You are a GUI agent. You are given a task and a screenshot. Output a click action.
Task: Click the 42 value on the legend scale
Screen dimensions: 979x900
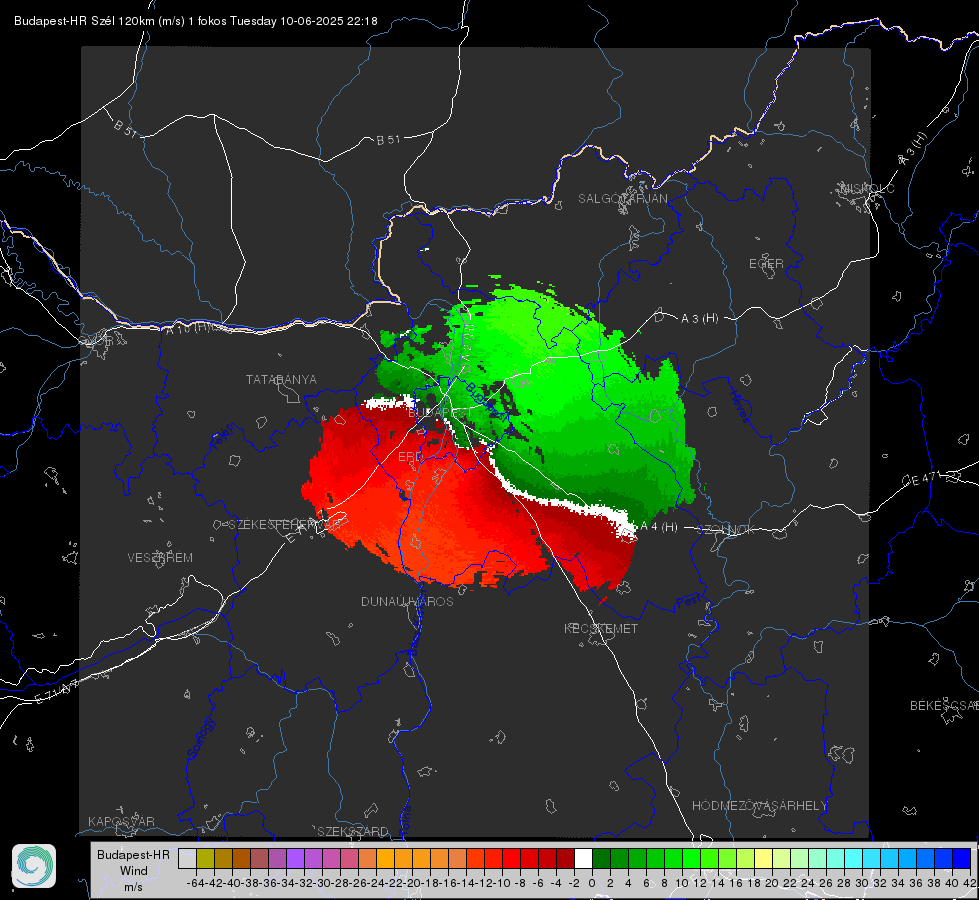(970, 883)
